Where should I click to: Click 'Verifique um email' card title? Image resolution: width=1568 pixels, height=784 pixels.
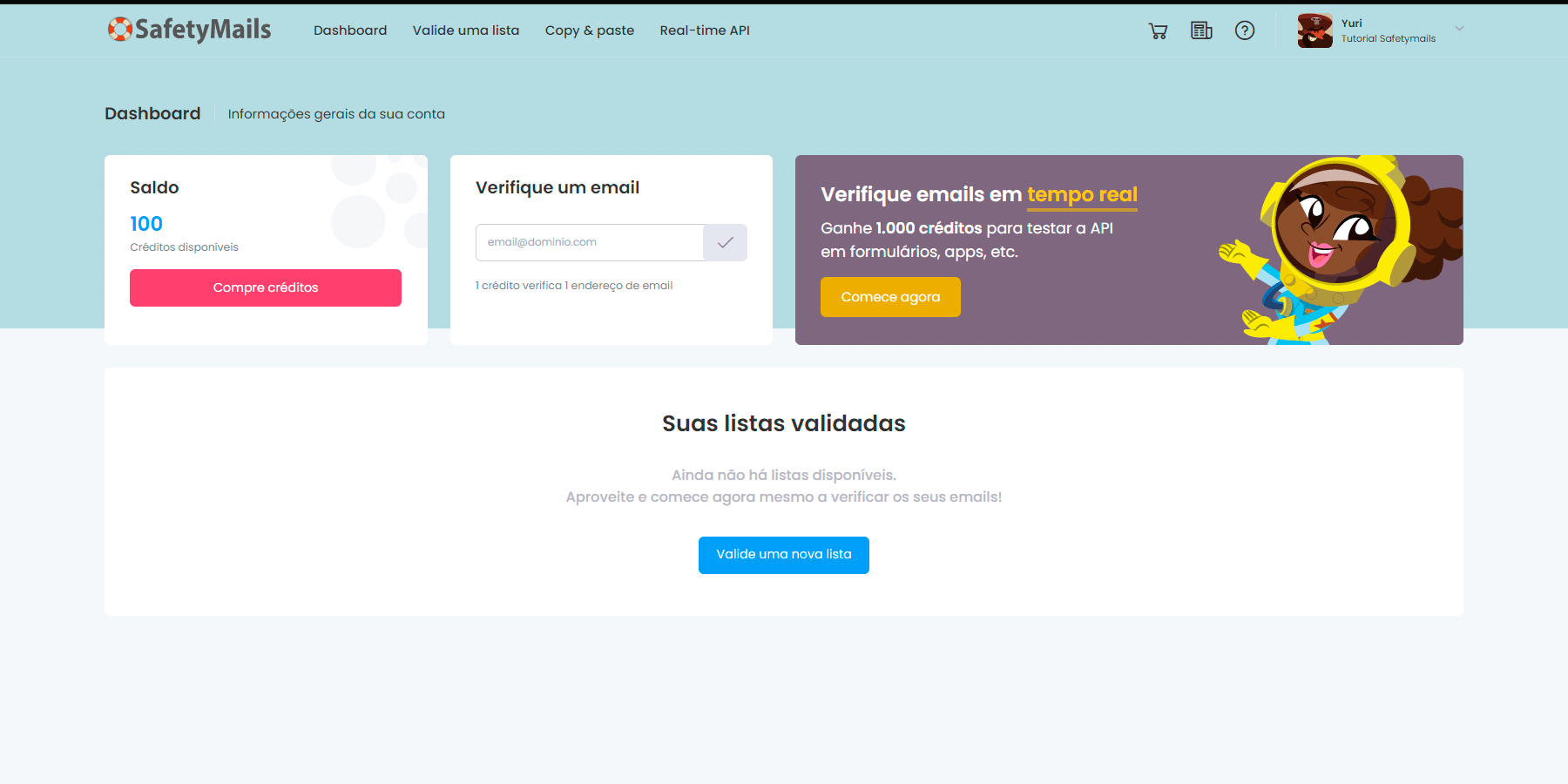click(558, 187)
